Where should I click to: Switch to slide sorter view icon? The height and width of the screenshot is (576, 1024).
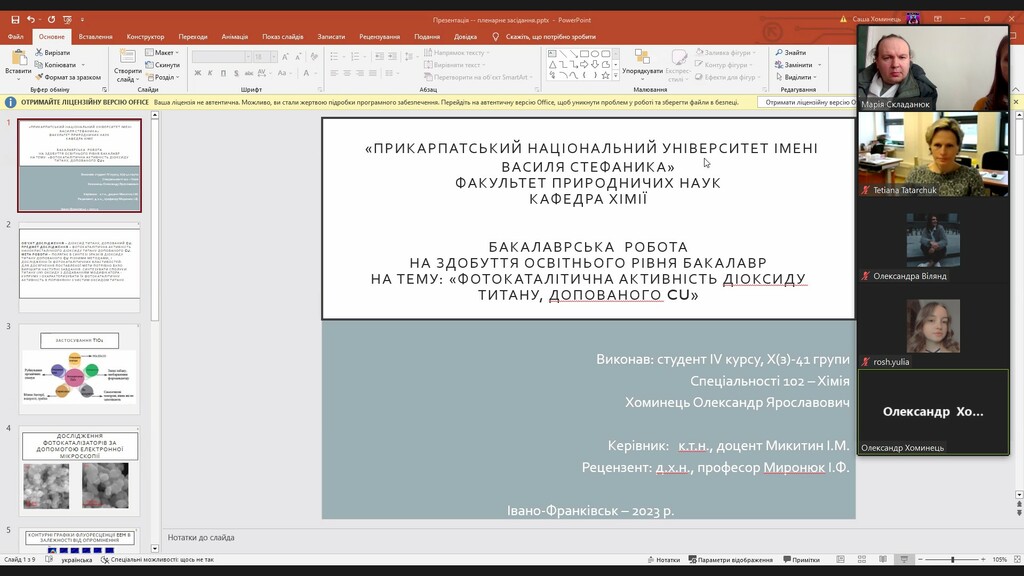pos(861,560)
